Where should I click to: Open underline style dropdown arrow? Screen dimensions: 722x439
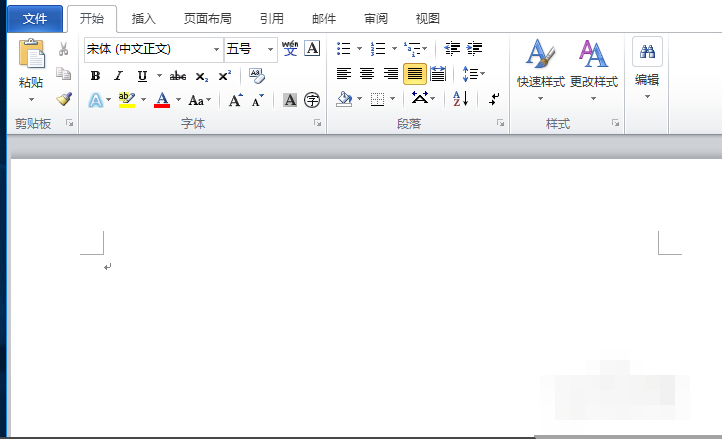pos(159,76)
